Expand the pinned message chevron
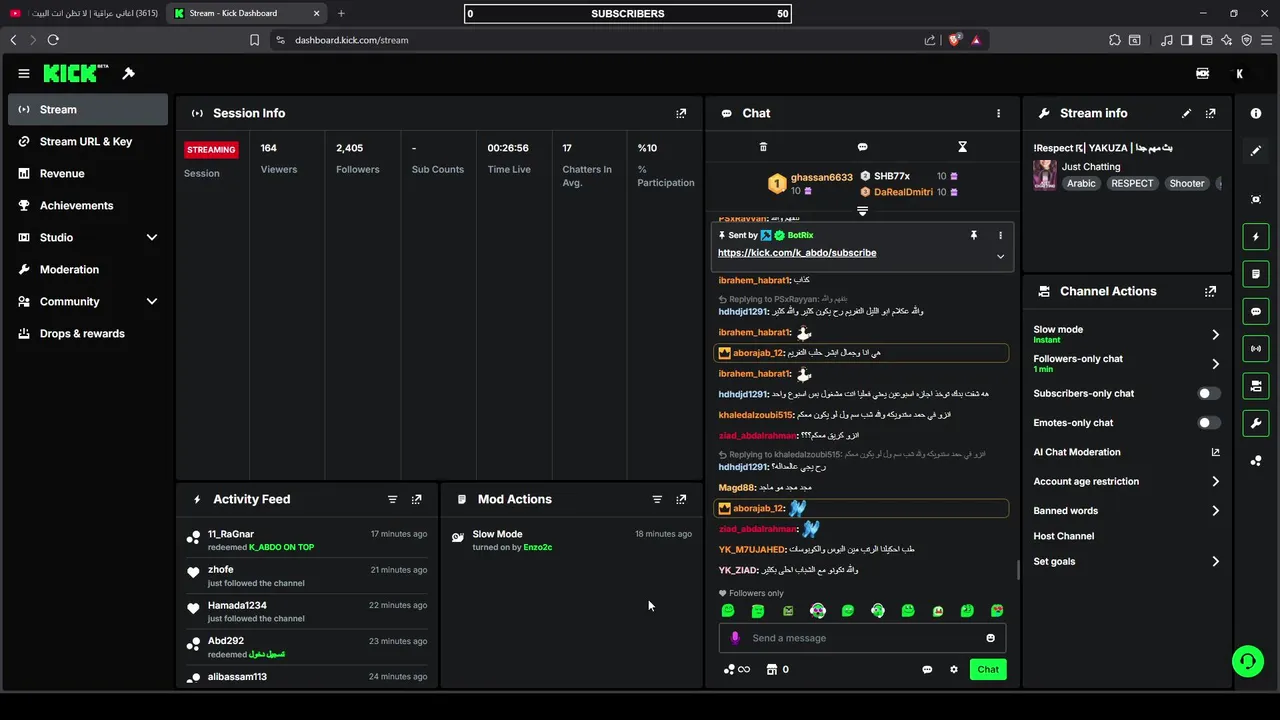This screenshot has width=1280, height=720. coord(1000,256)
